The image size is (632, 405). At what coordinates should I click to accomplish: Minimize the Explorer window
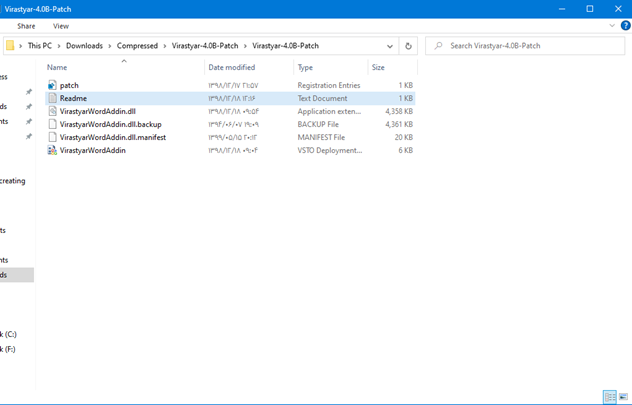click(x=561, y=9)
